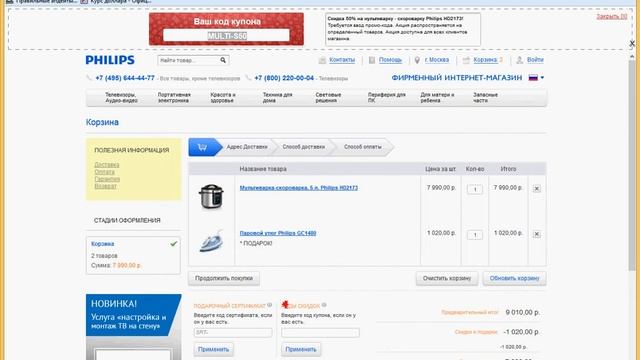Open the Телевизоры, Аудио-видео menu
The image size is (640, 360).
(x=121, y=98)
